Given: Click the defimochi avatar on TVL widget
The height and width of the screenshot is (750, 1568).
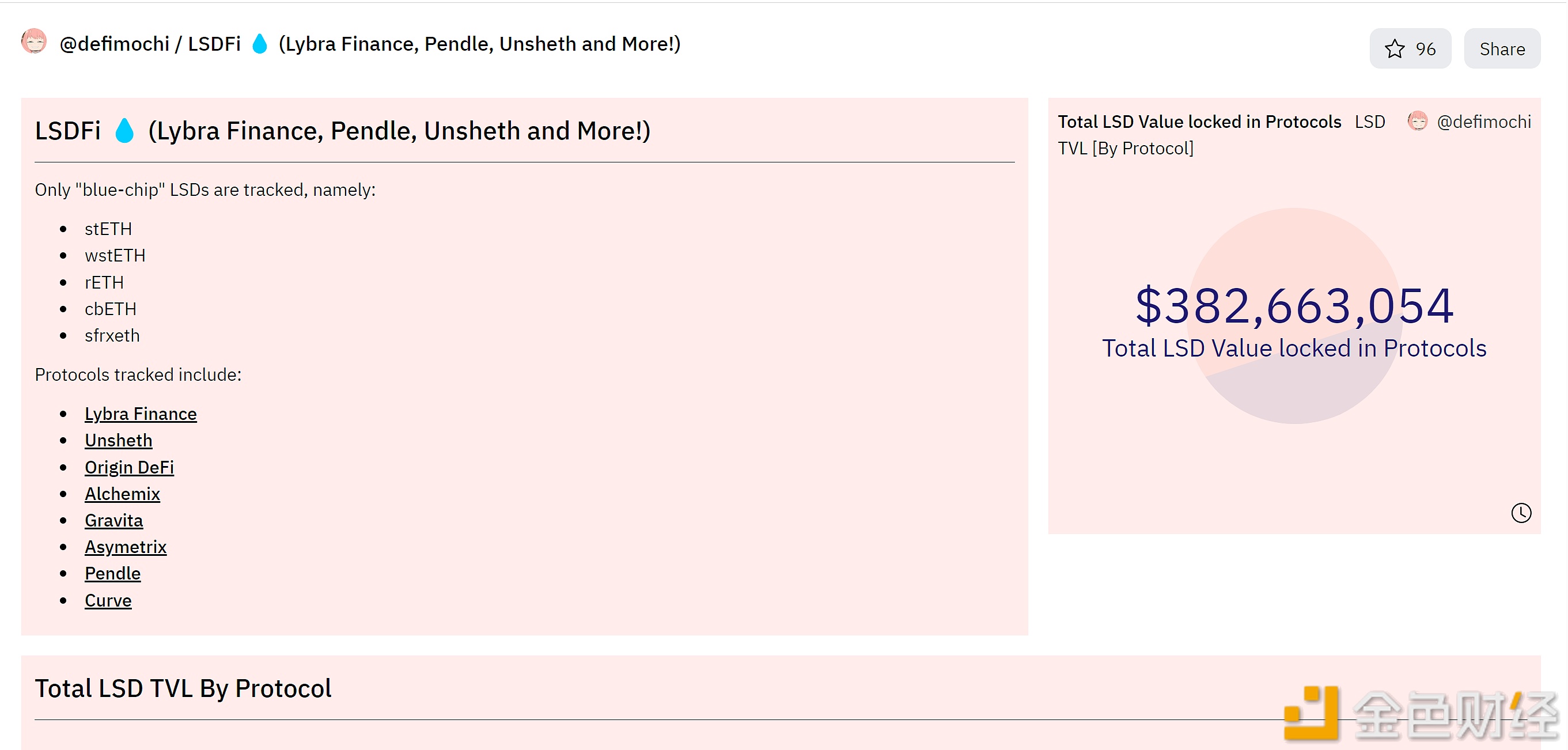Looking at the screenshot, I should coord(1417,121).
